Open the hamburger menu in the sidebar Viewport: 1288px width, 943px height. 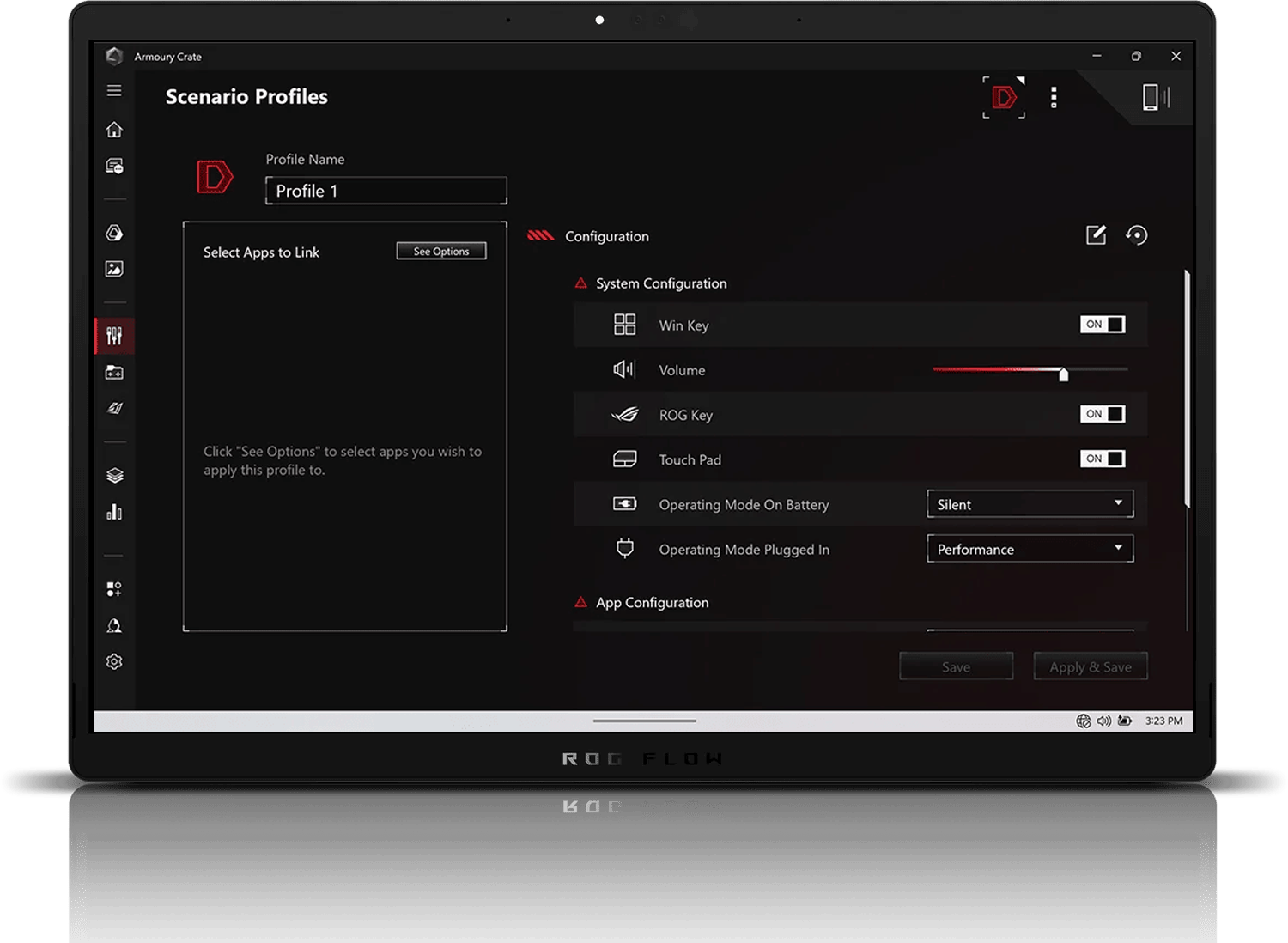click(114, 90)
